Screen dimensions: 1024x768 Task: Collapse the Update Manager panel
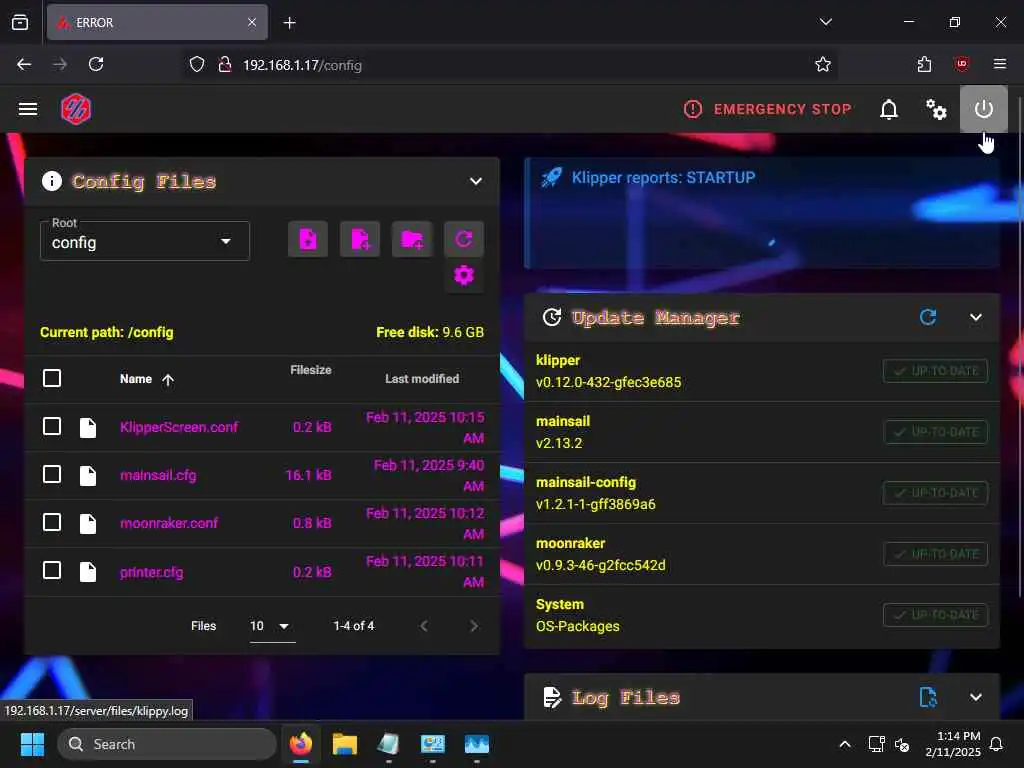click(x=976, y=317)
